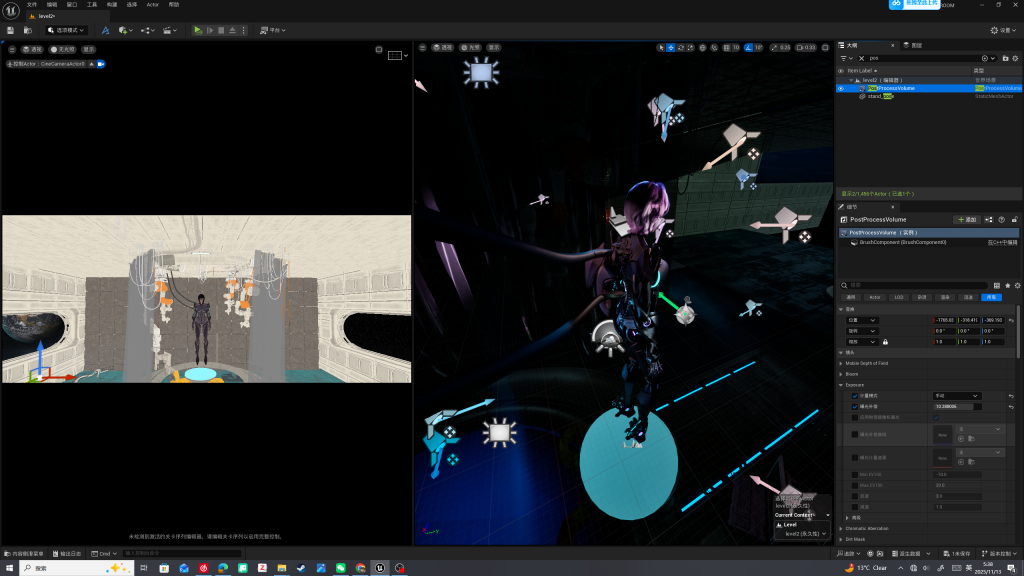Click the Add component button
Viewport: 1024px width, 576px height.
[x=966, y=219]
